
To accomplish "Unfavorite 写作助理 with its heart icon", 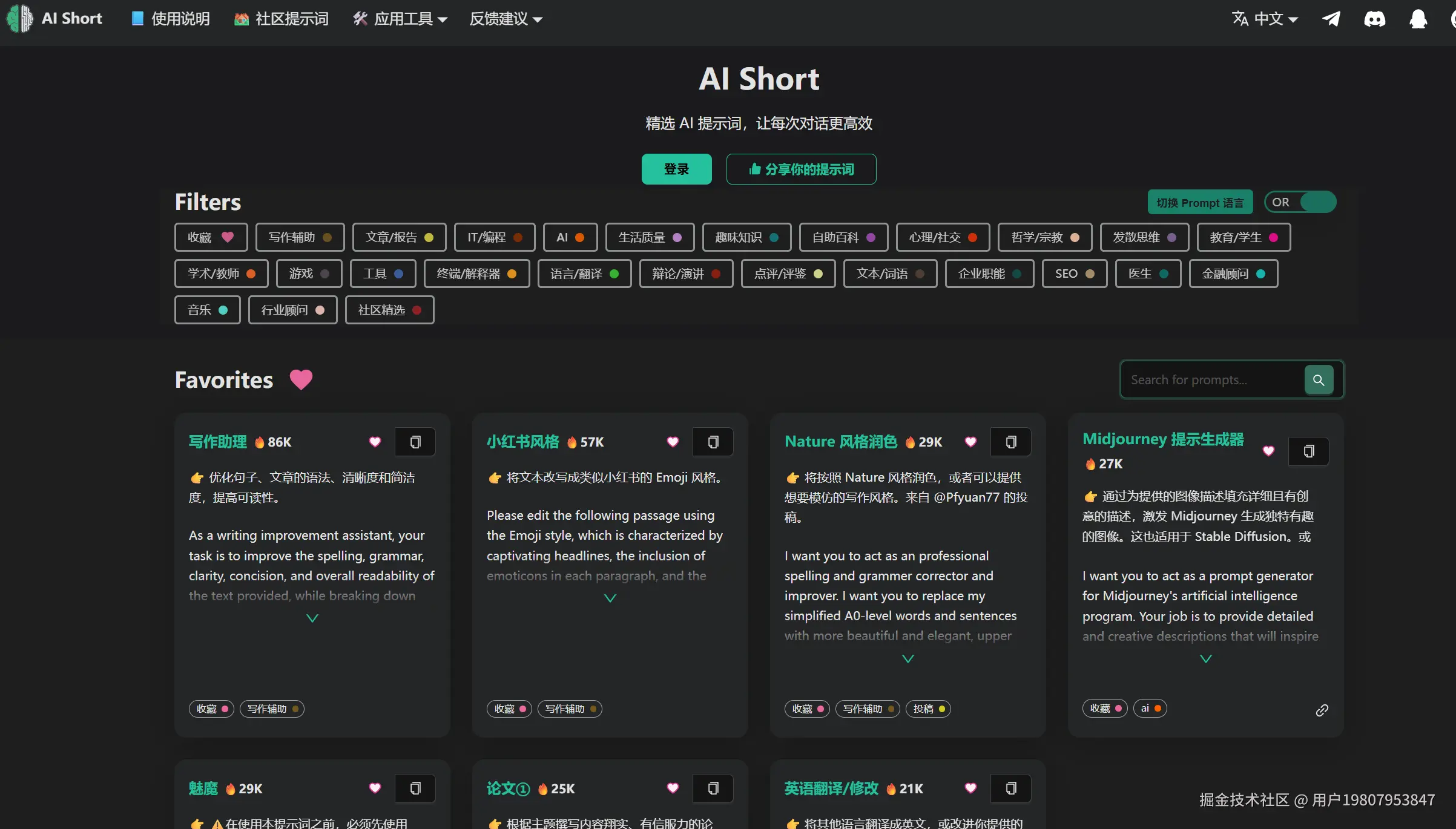I will [375, 442].
